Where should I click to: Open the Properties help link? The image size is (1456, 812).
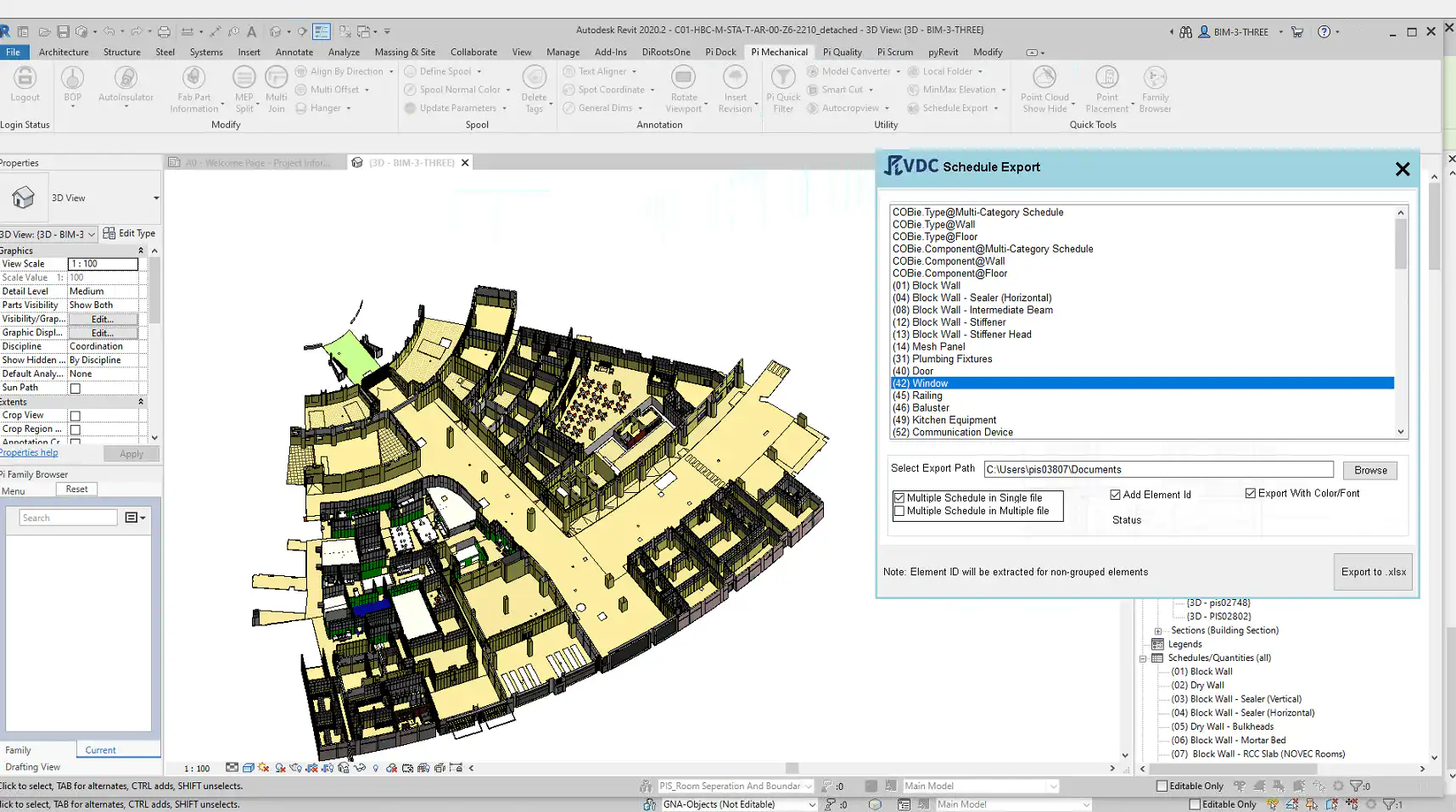click(29, 453)
